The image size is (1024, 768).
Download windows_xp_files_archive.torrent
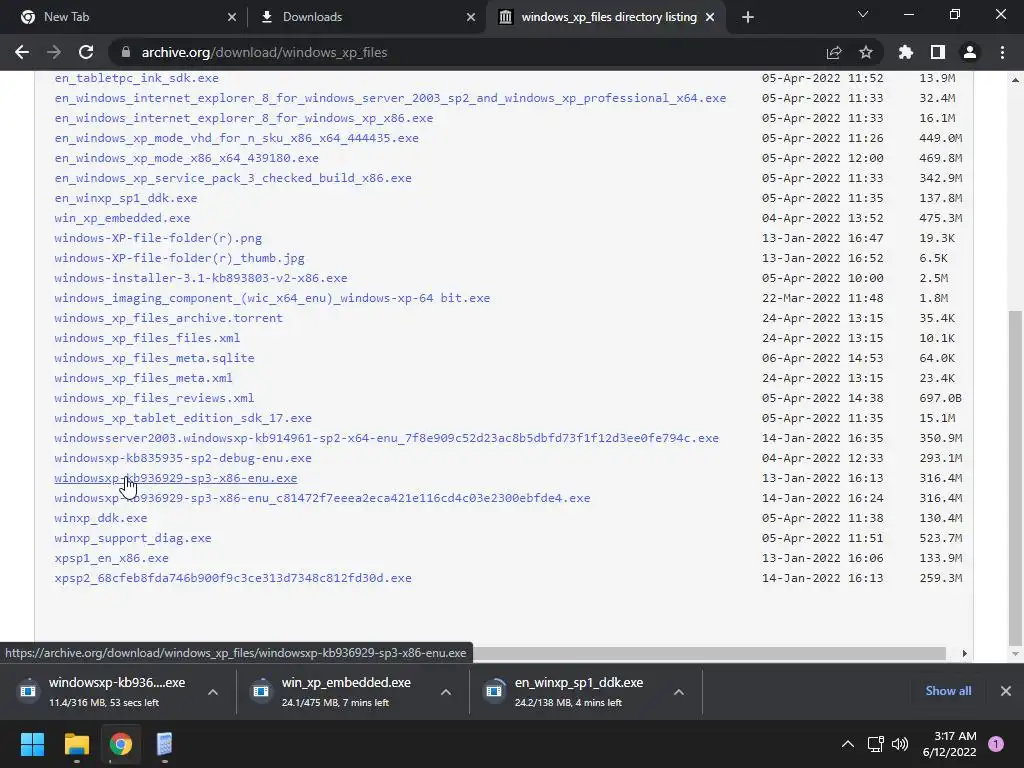click(x=168, y=317)
